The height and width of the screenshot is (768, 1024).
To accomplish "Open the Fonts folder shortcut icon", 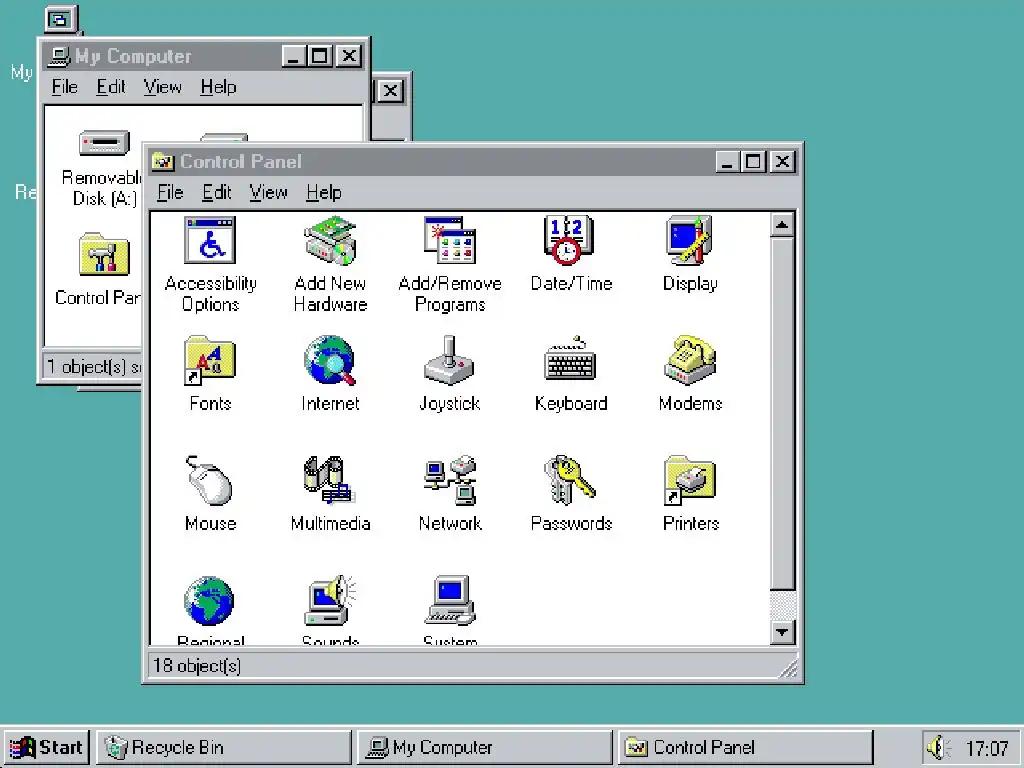I will (210, 360).
